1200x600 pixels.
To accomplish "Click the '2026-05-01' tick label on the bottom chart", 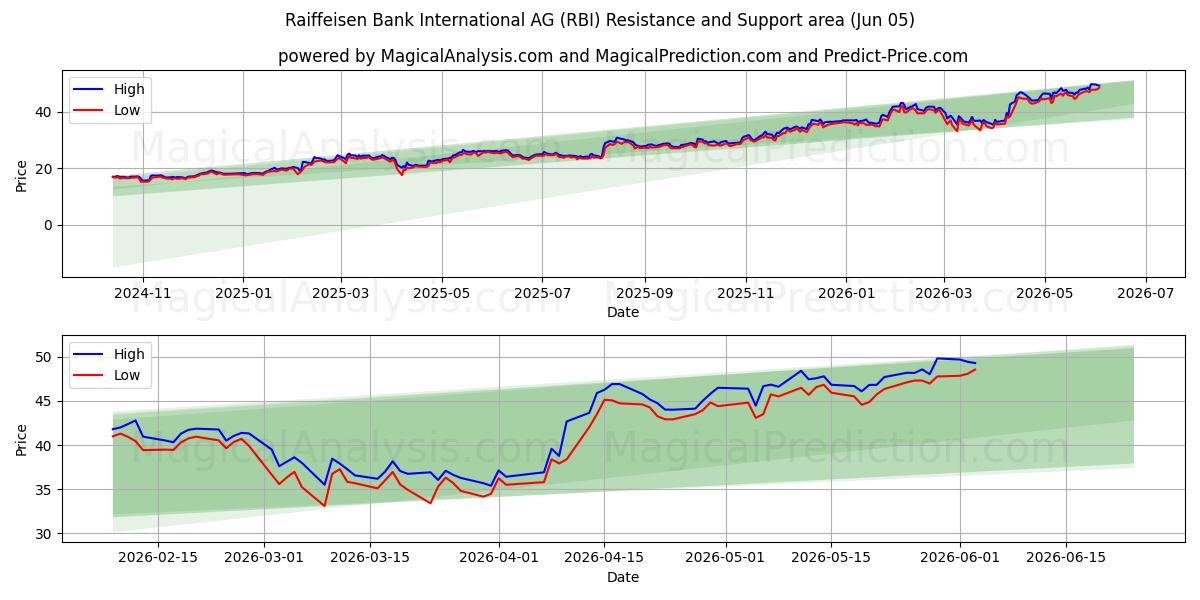I will click(725, 559).
